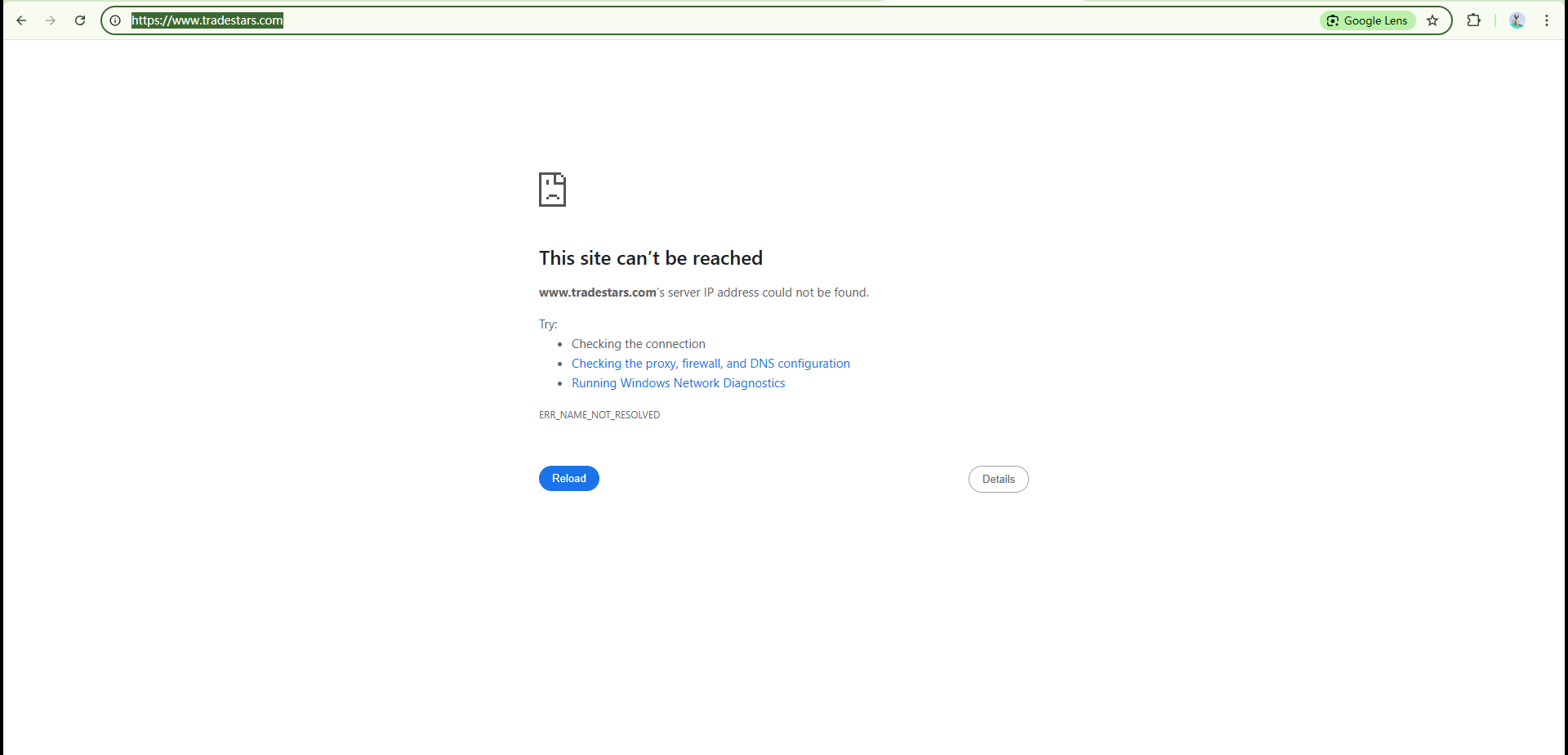Reload page using the toolbar refresh icon

pos(80,20)
